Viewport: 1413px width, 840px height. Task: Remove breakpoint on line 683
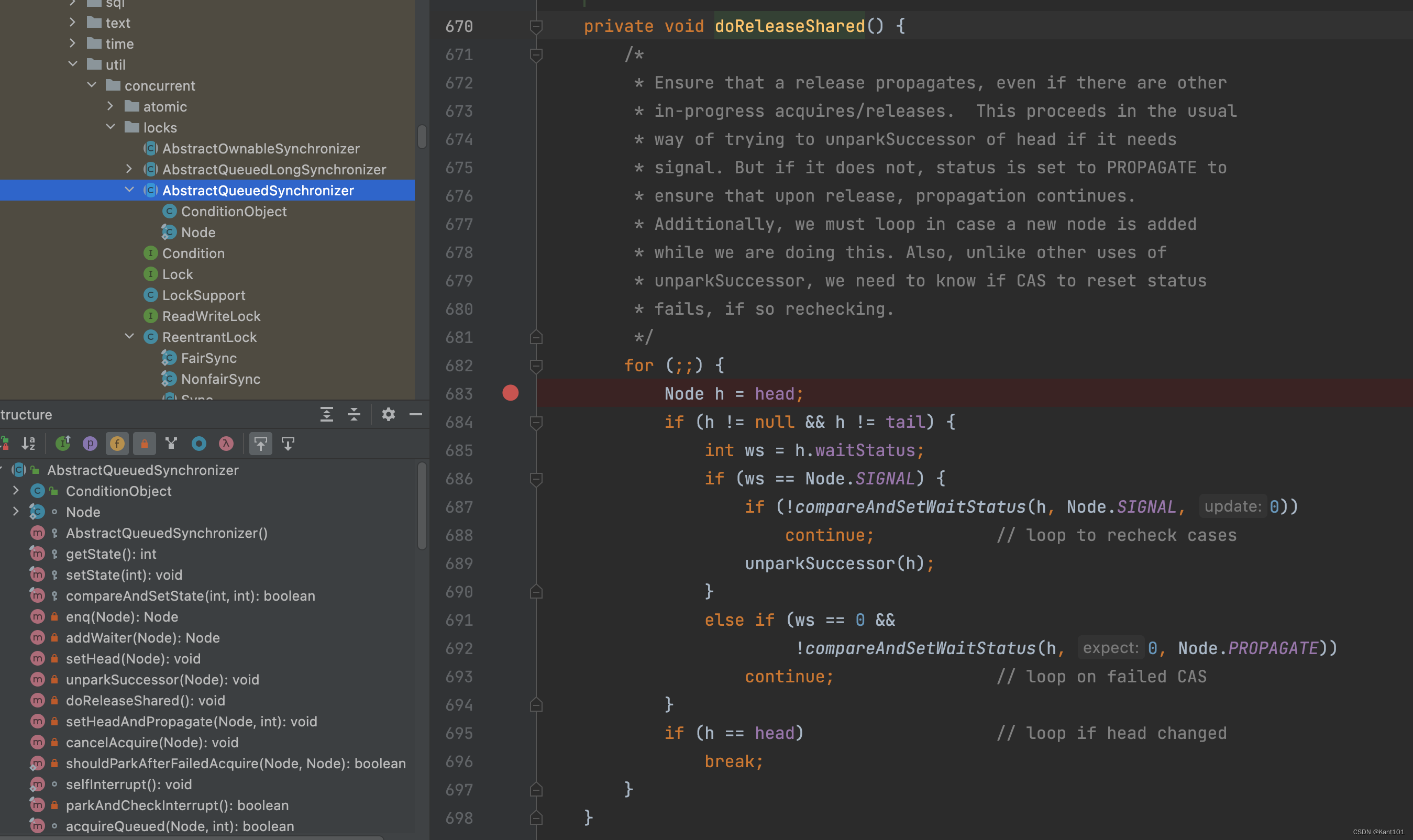(510, 393)
